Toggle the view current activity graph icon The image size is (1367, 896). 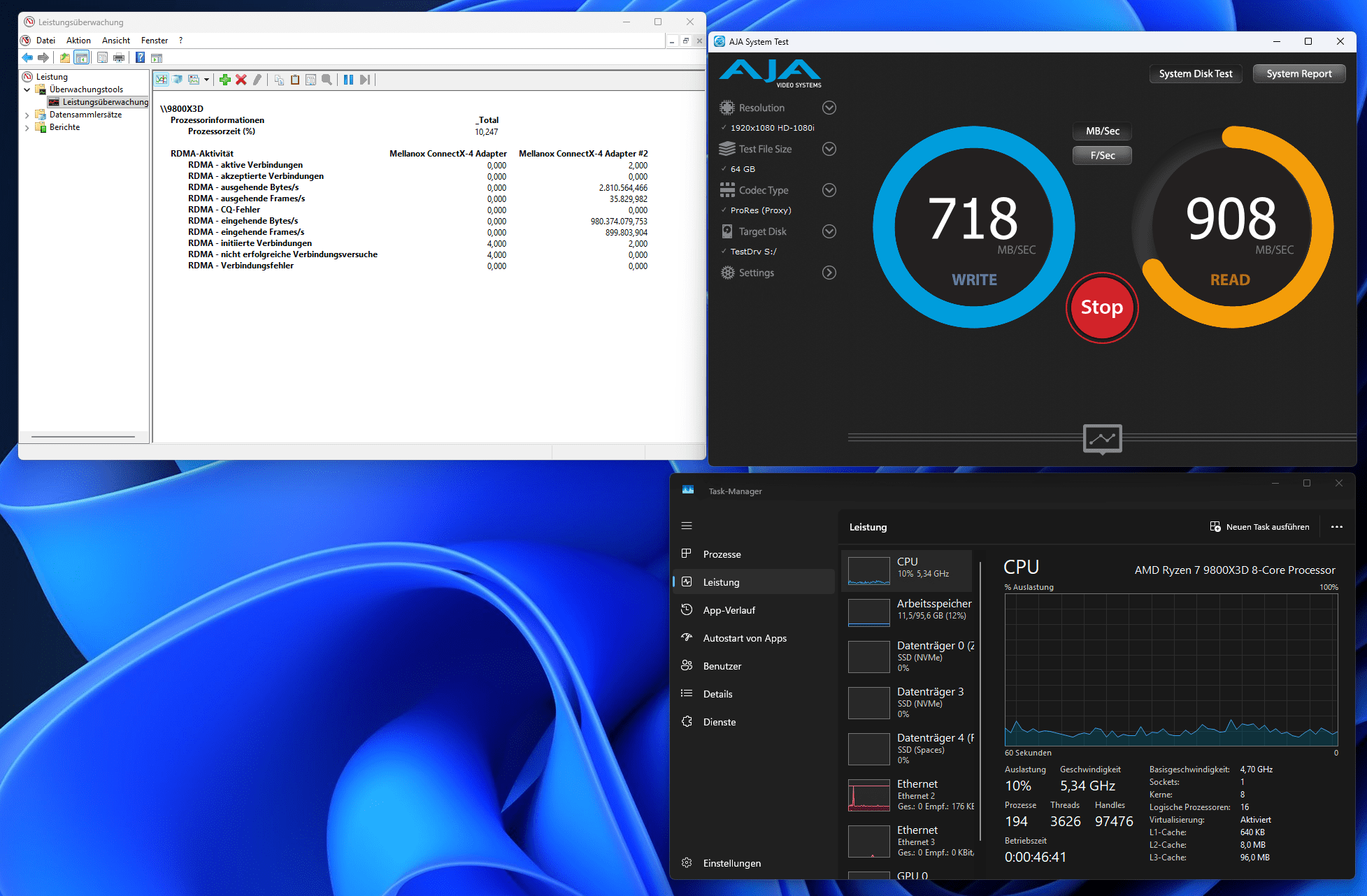coord(162,80)
